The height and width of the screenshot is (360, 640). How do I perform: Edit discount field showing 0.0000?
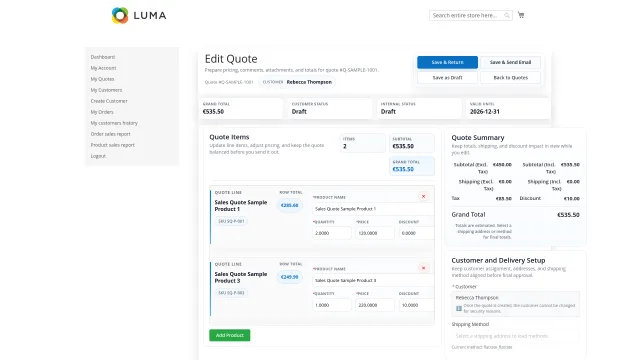tap(416, 233)
